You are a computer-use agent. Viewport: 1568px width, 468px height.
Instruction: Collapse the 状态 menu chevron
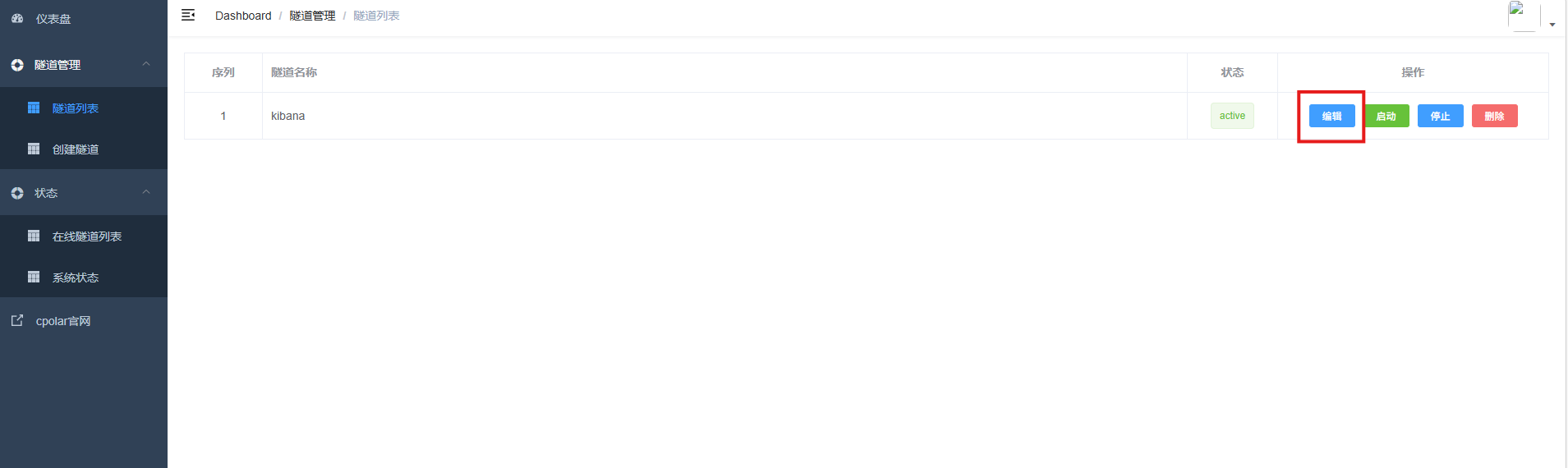click(146, 192)
